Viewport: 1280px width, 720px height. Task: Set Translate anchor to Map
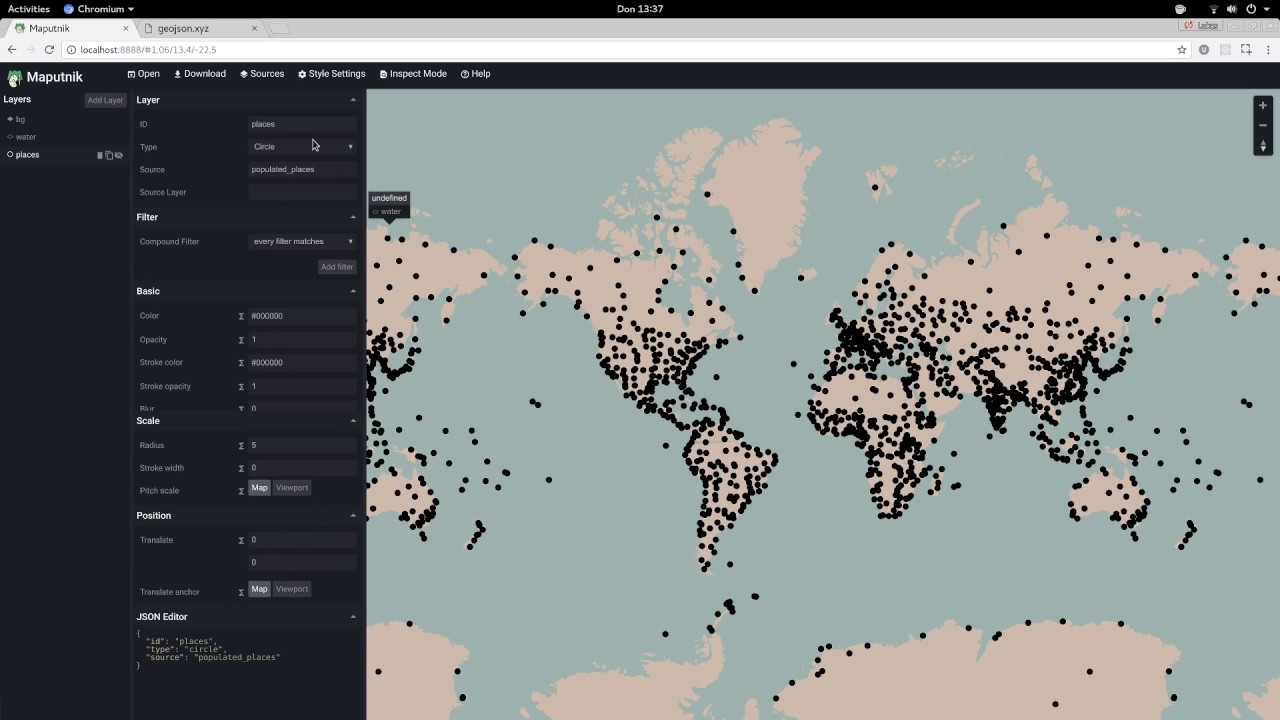click(259, 589)
